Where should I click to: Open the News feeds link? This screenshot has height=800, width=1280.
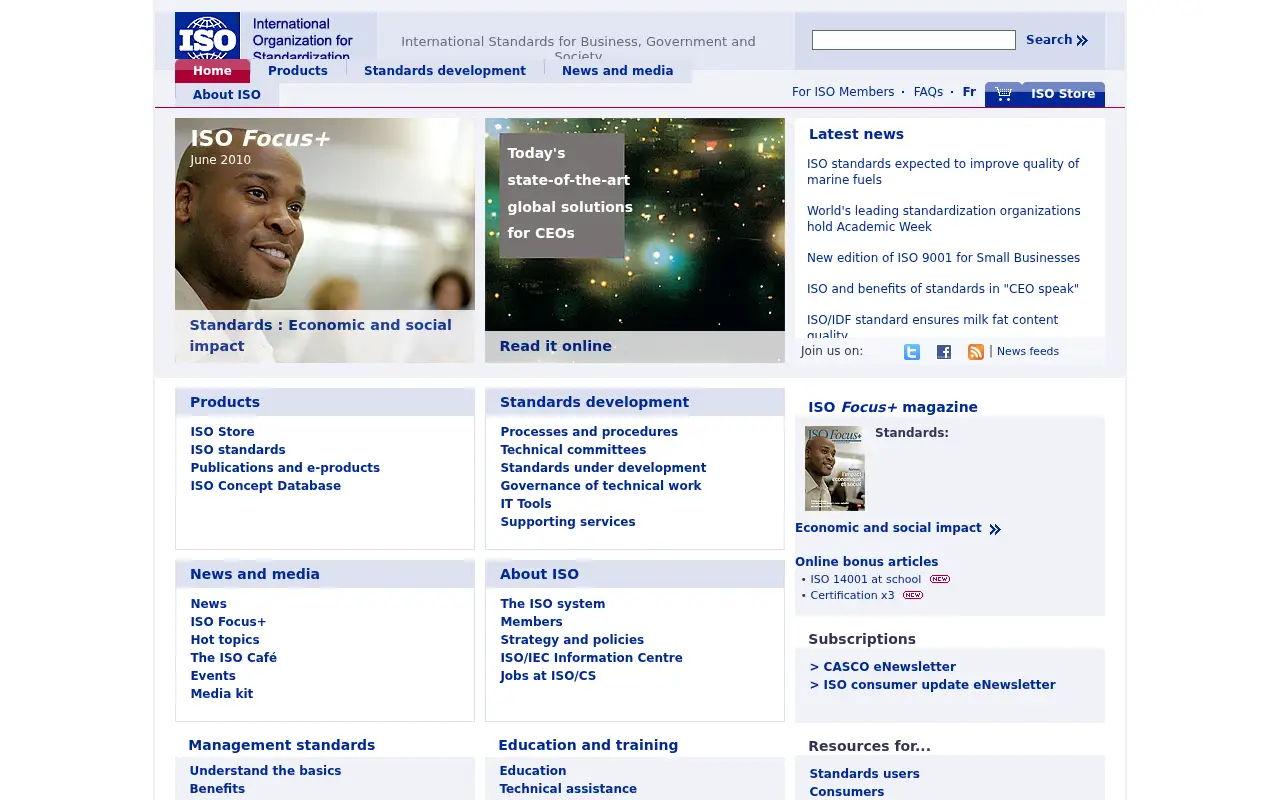1028,352
